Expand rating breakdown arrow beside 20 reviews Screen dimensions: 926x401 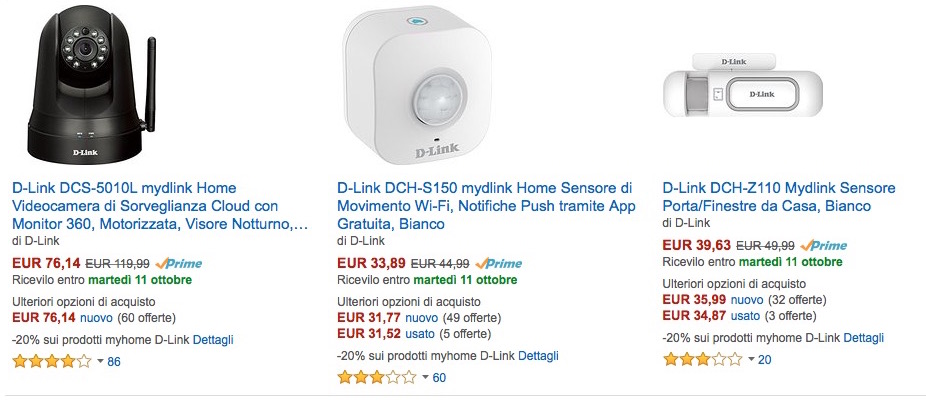coord(750,360)
